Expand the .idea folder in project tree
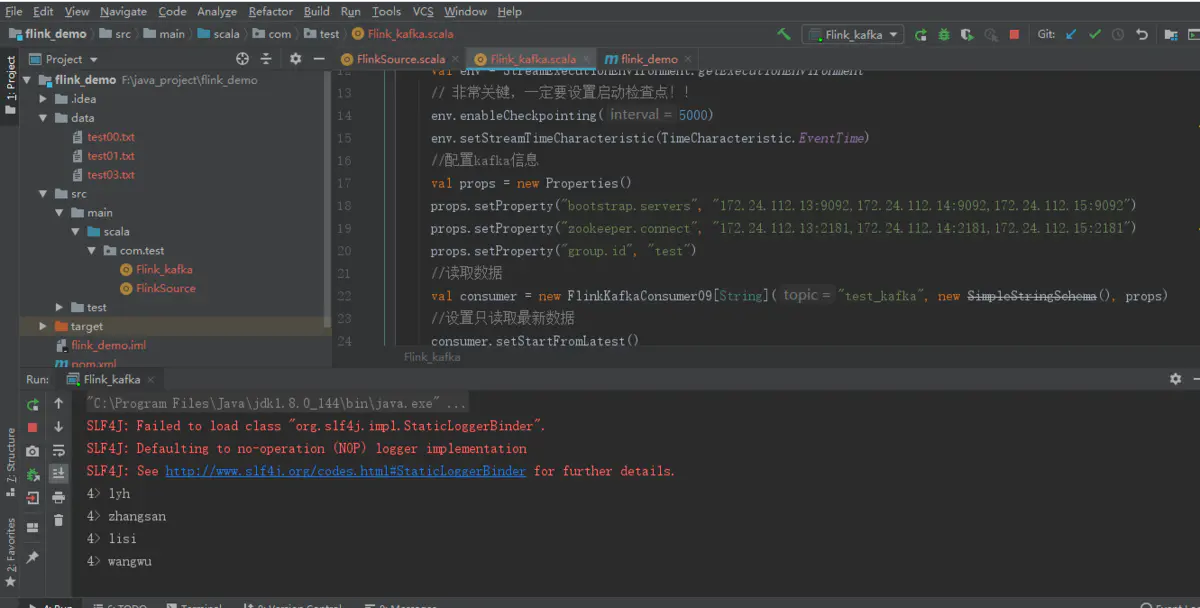The height and width of the screenshot is (608, 1200). point(43,99)
